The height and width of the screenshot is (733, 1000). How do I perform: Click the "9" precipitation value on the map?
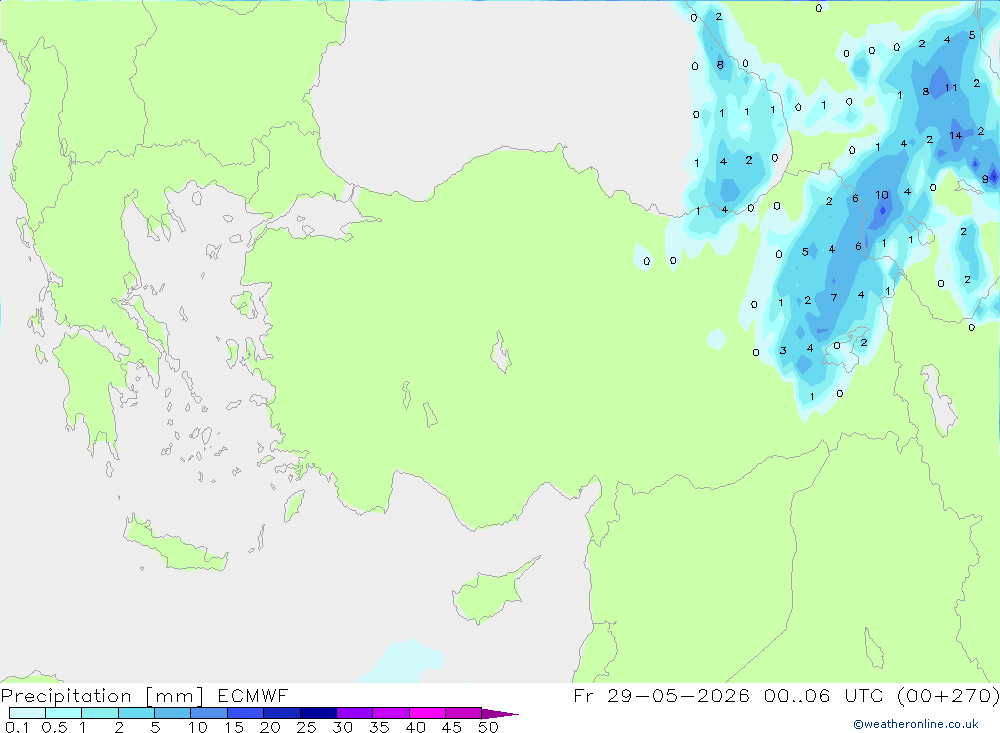985,179
